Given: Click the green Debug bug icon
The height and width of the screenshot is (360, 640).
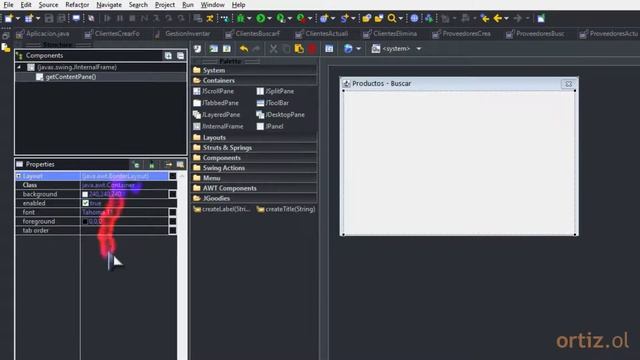Looking at the screenshot, I should 240,18.
